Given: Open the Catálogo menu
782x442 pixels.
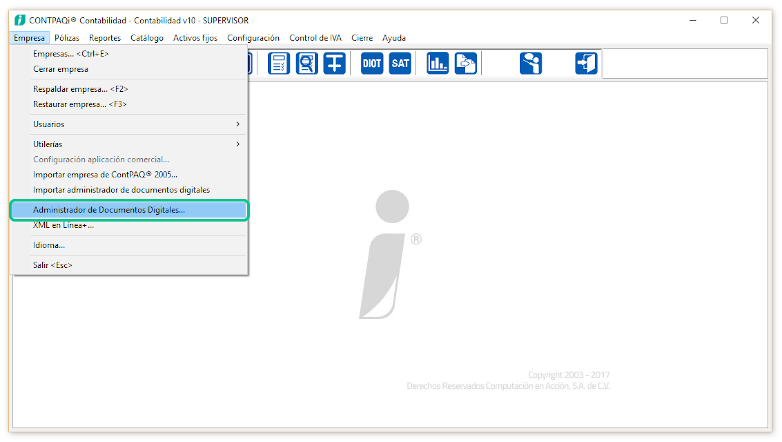Looking at the screenshot, I should pos(146,38).
